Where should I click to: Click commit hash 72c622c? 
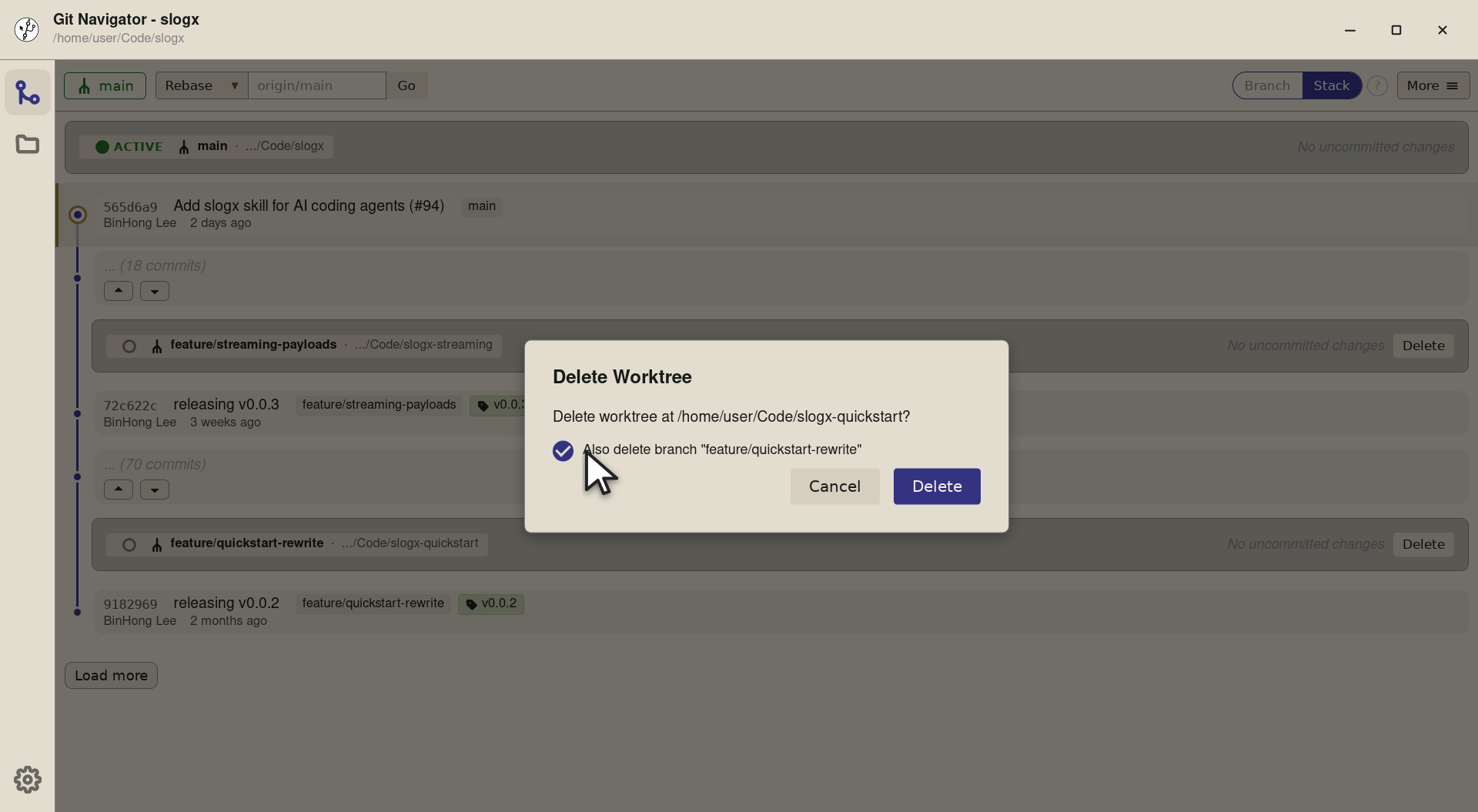tap(130, 406)
